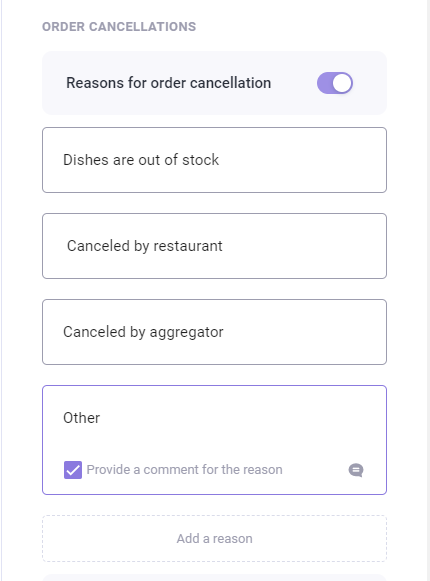Click the word 'Other' in the highlighted card
The height and width of the screenshot is (581, 430).
point(82,418)
